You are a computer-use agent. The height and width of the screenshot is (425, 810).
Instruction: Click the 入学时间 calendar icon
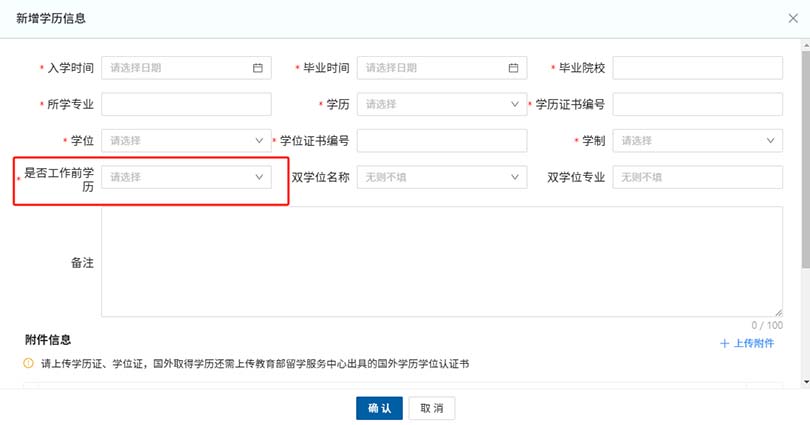(x=257, y=68)
